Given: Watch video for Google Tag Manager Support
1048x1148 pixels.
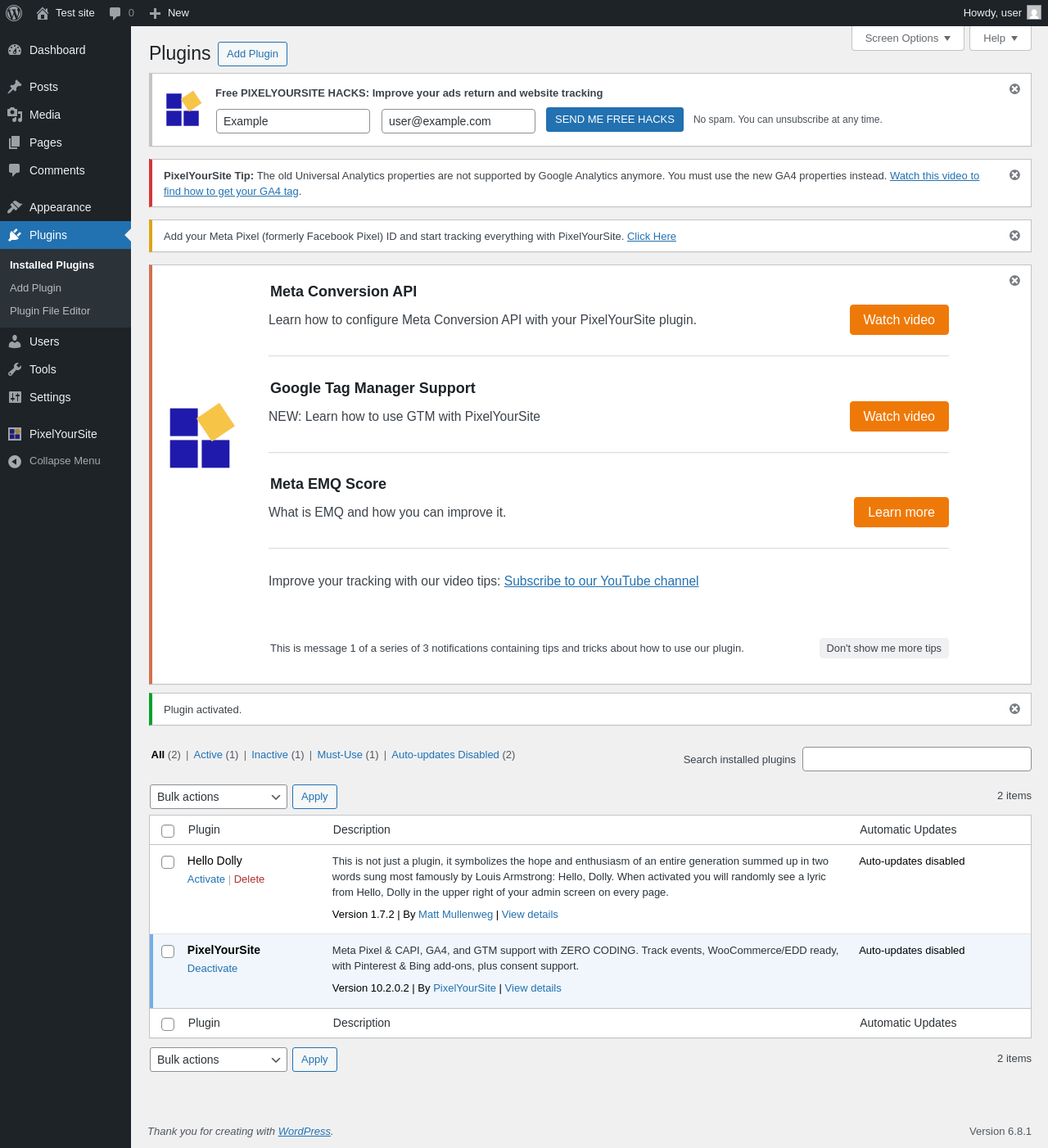Looking at the screenshot, I should 899,417.
